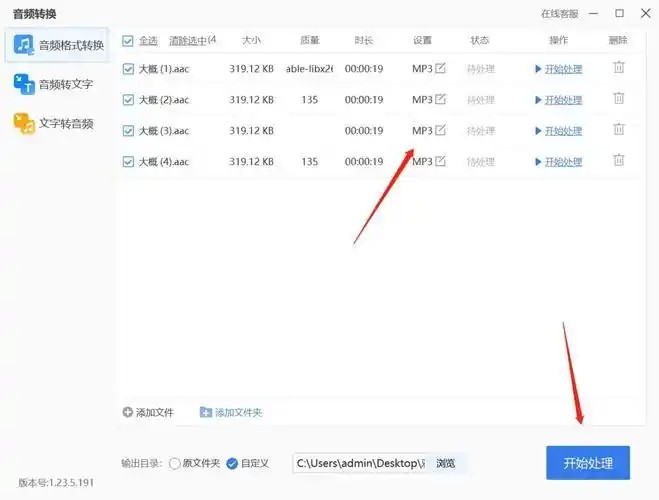Click the 音频转换 window title
659x500 pixels.
tap(34, 14)
